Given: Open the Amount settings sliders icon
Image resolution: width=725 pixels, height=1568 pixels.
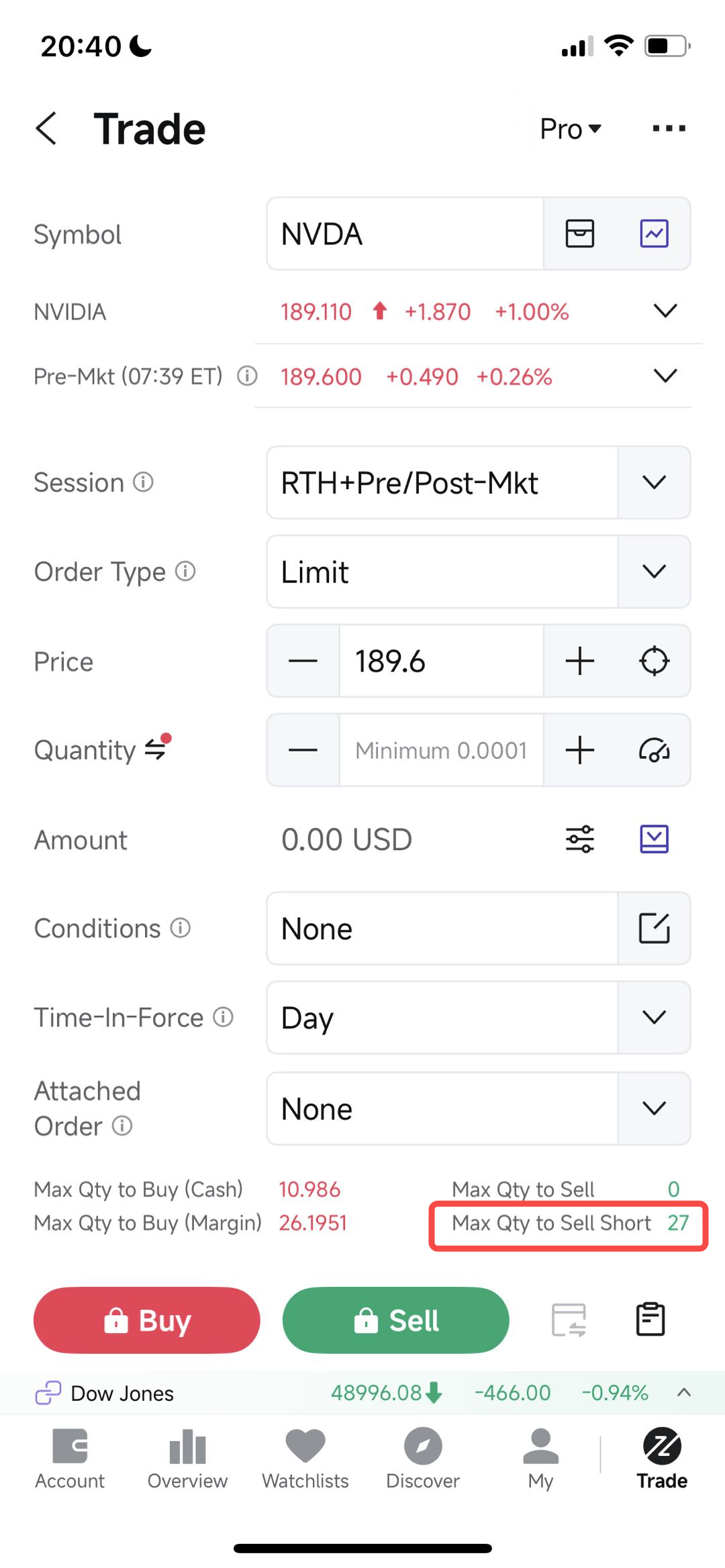Looking at the screenshot, I should tap(580, 839).
